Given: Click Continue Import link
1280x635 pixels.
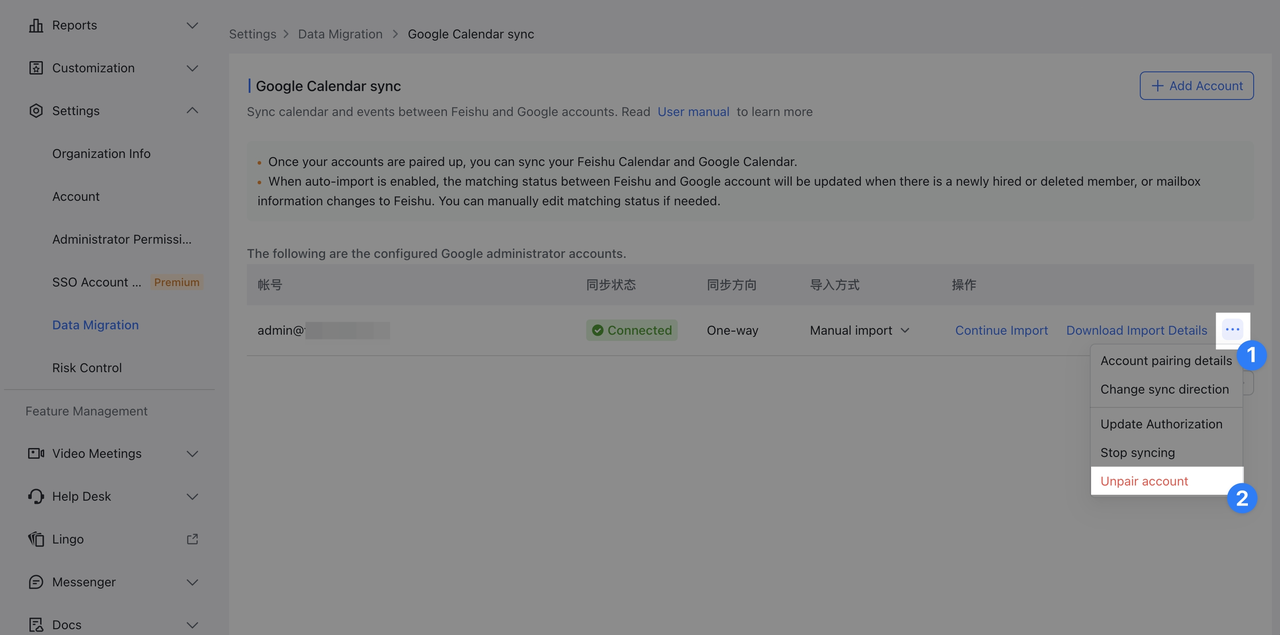Looking at the screenshot, I should point(1001,330).
